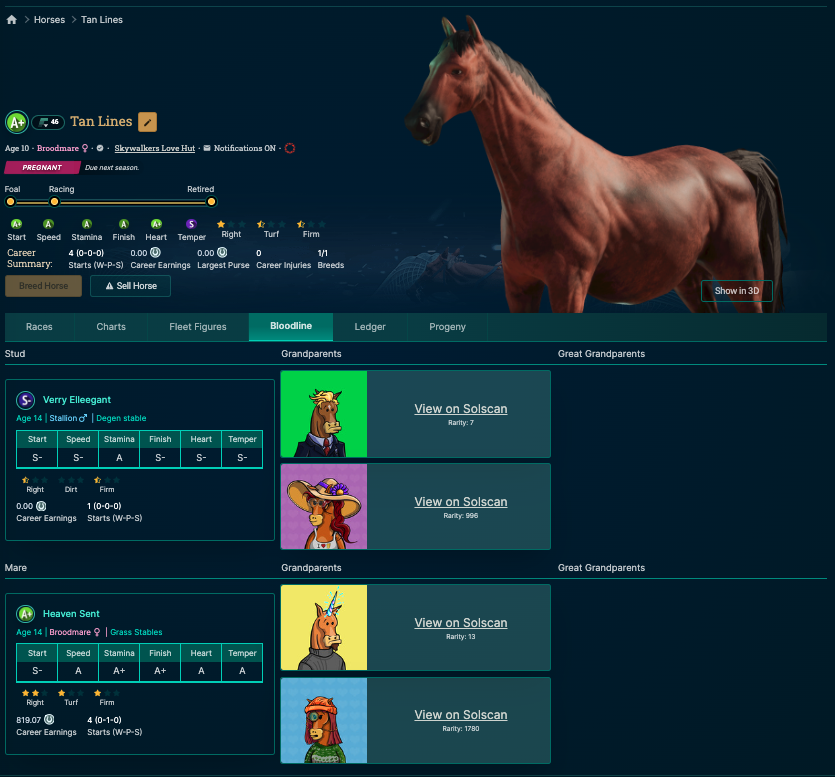Image resolution: width=835 pixels, height=777 pixels.
Task: Click the Breed Horse button
Action: click(x=44, y=286)
